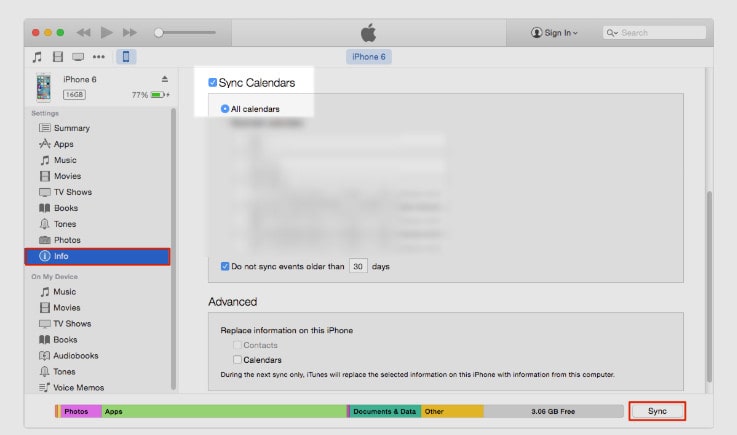Open the search magnifier options dropdown

pyautogui.click(x=612, y=32)
